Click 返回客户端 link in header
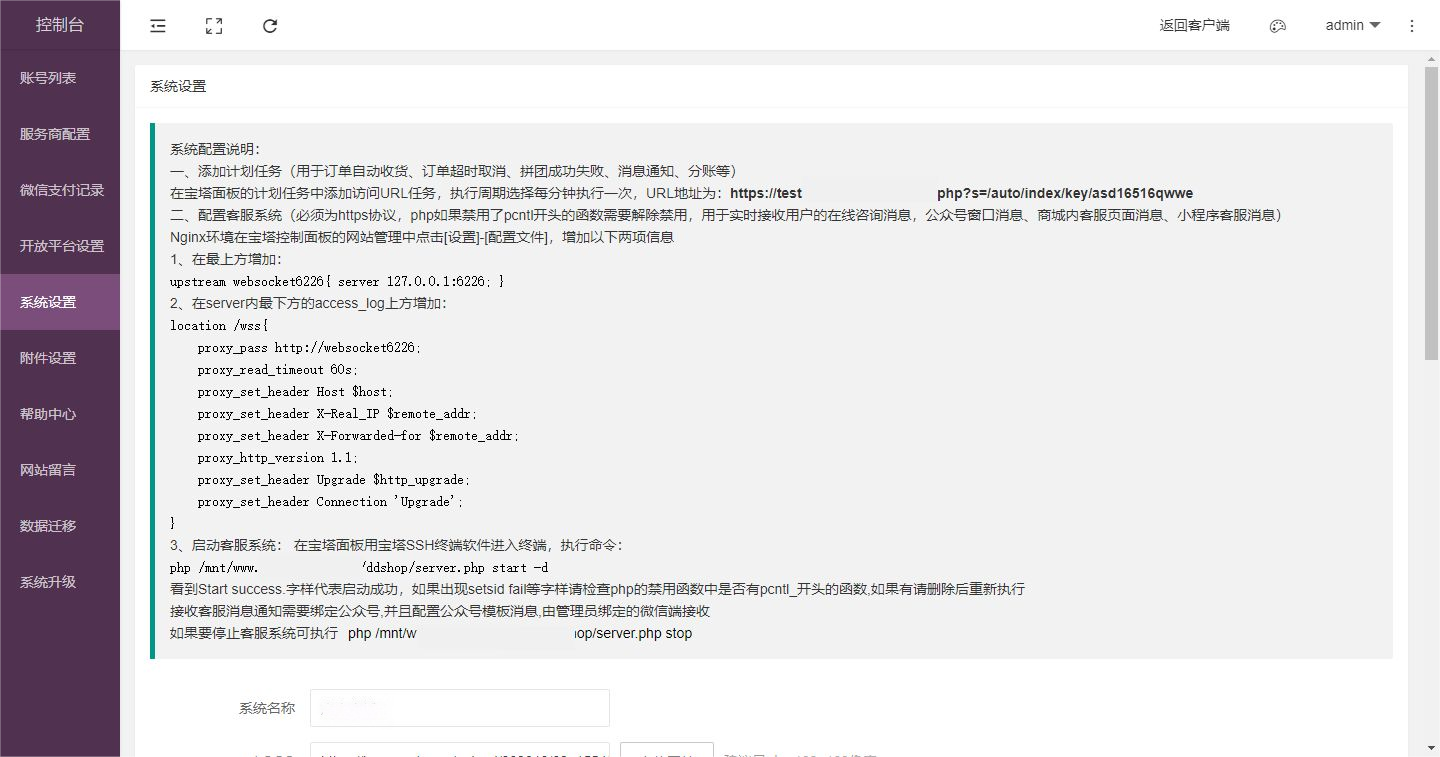Screen dimensions: 1440x757 click(x=1194, y=26)
